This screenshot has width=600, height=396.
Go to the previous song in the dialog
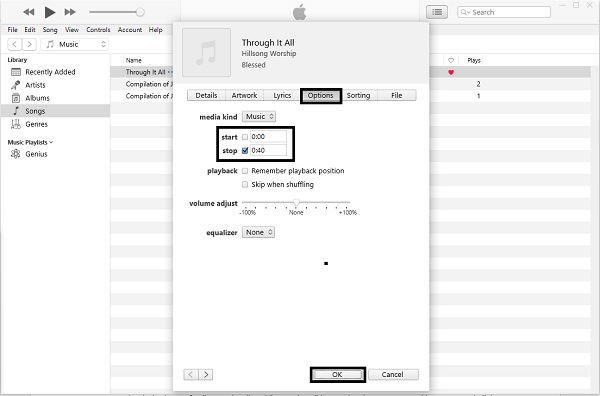191,374
